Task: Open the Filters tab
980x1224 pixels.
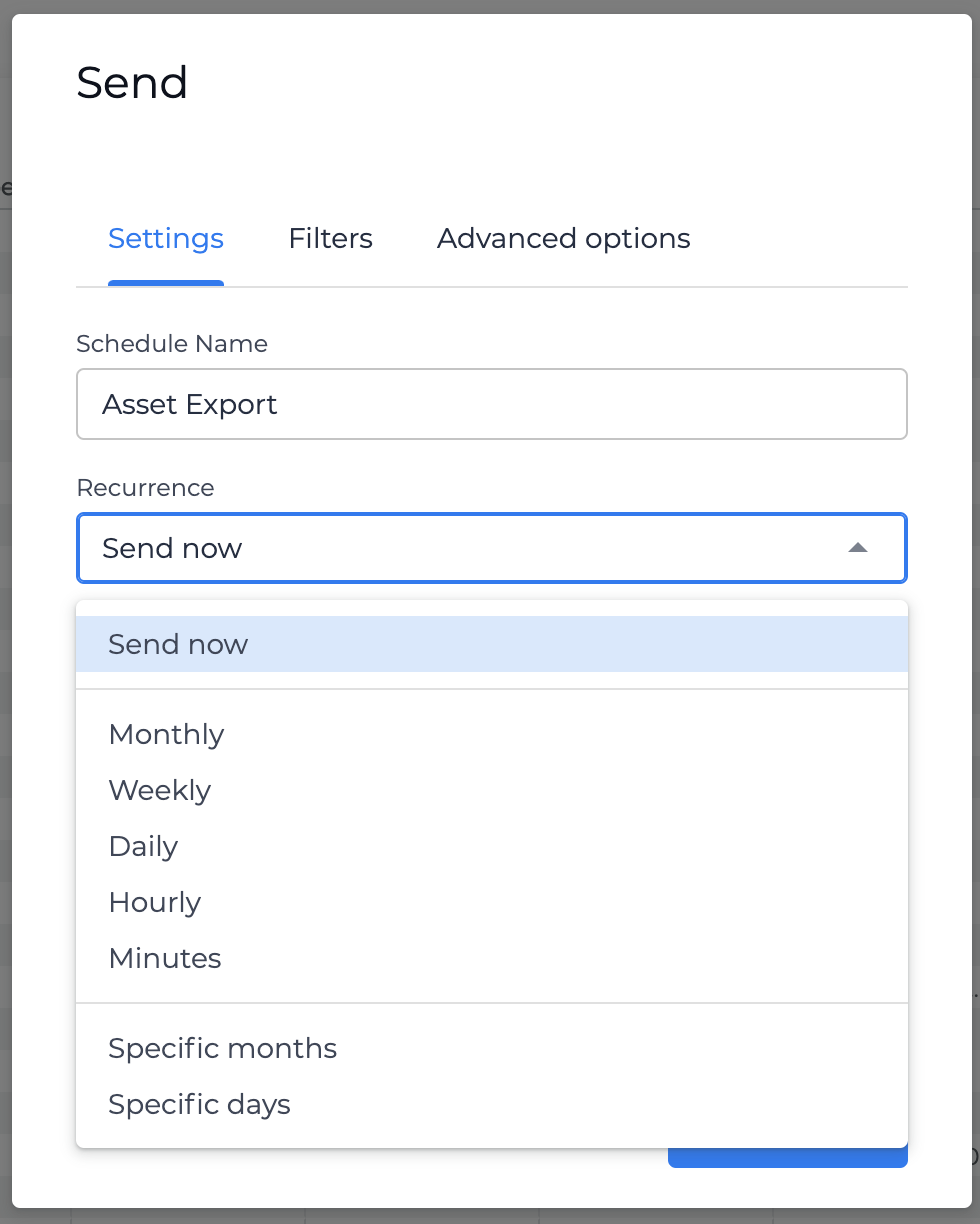Action: click(x=330, y=239)
